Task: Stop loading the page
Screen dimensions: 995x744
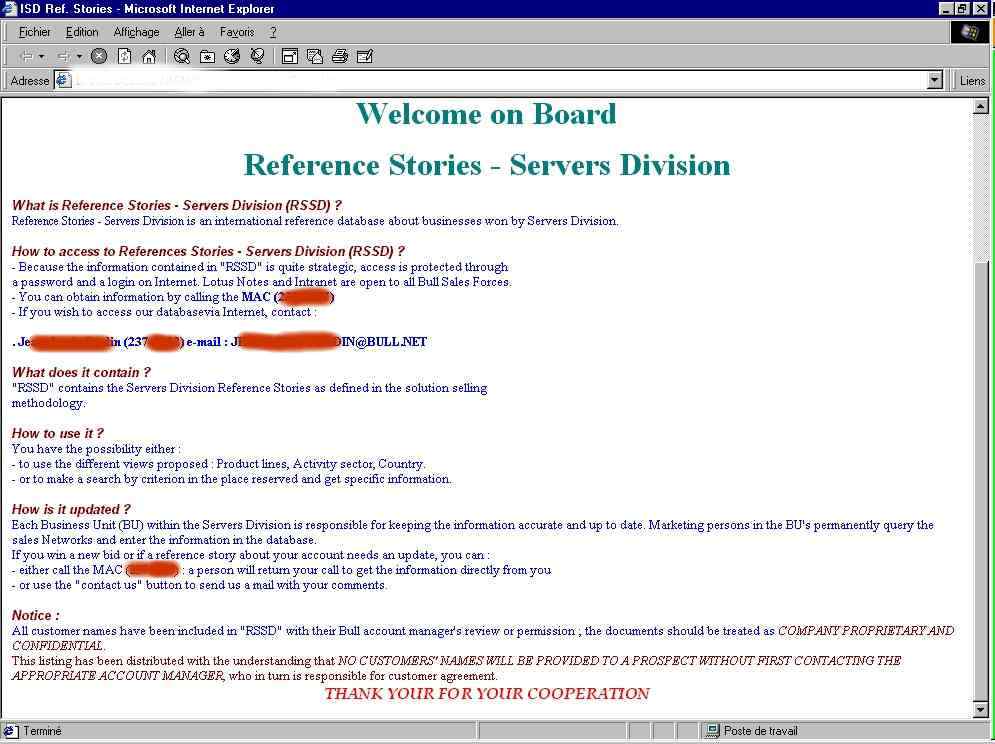Action: point(99,56)
